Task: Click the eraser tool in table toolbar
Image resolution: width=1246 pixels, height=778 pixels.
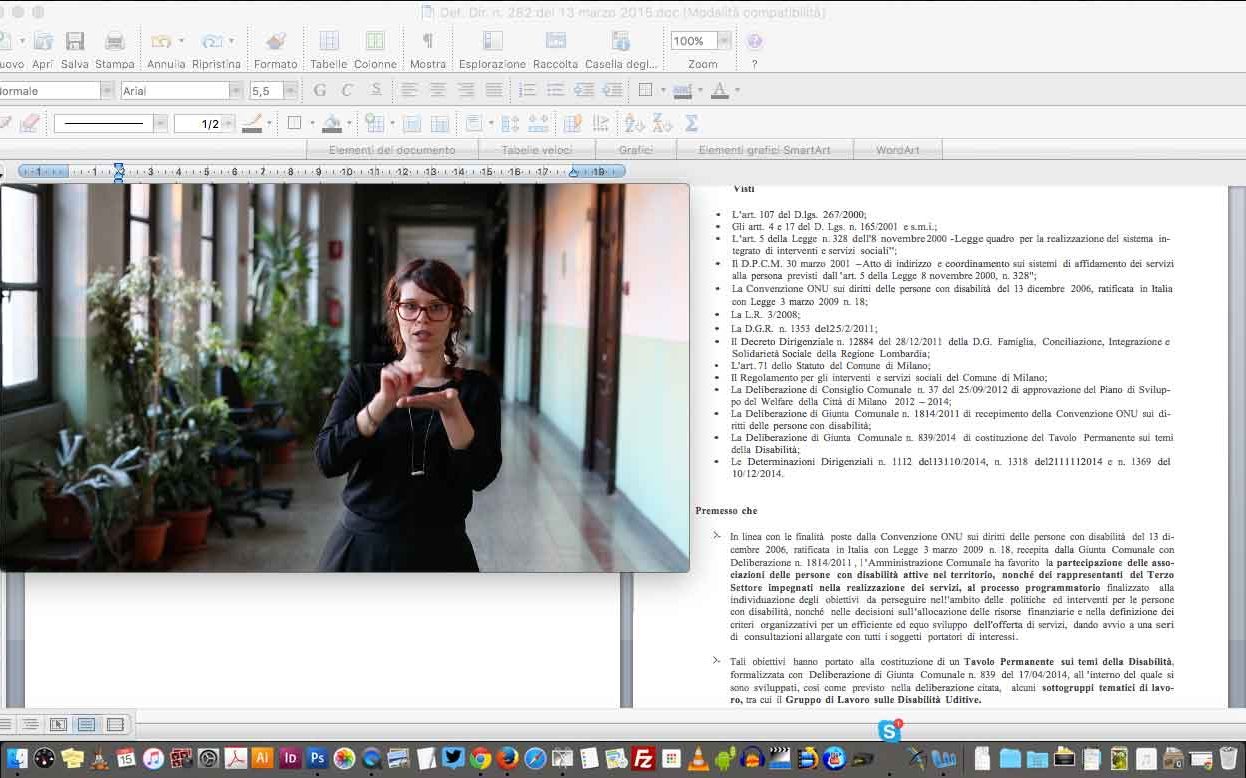Action: [x=29, y=124]
